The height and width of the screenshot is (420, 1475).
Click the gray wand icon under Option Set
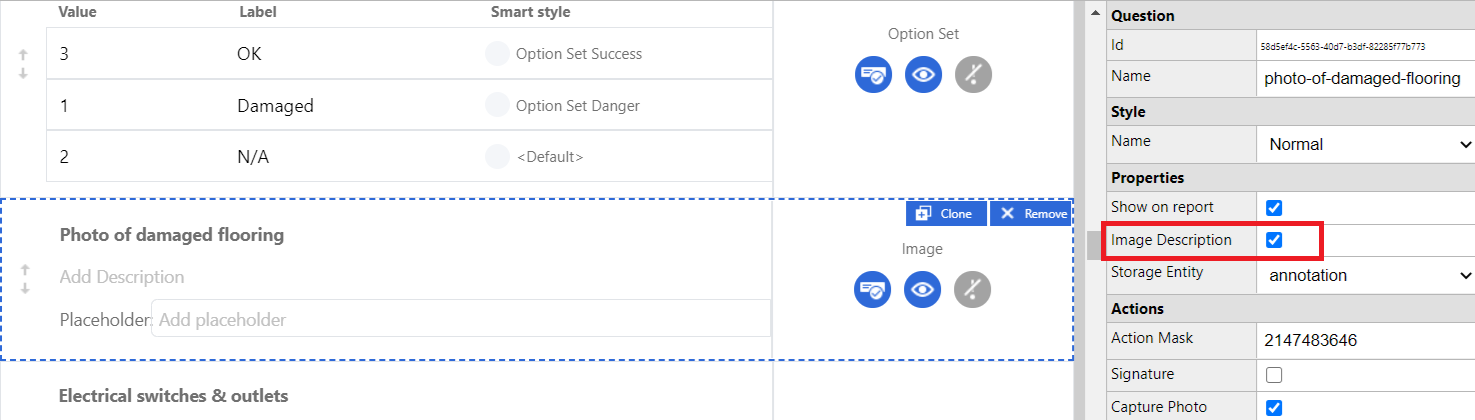coord(973,75)
